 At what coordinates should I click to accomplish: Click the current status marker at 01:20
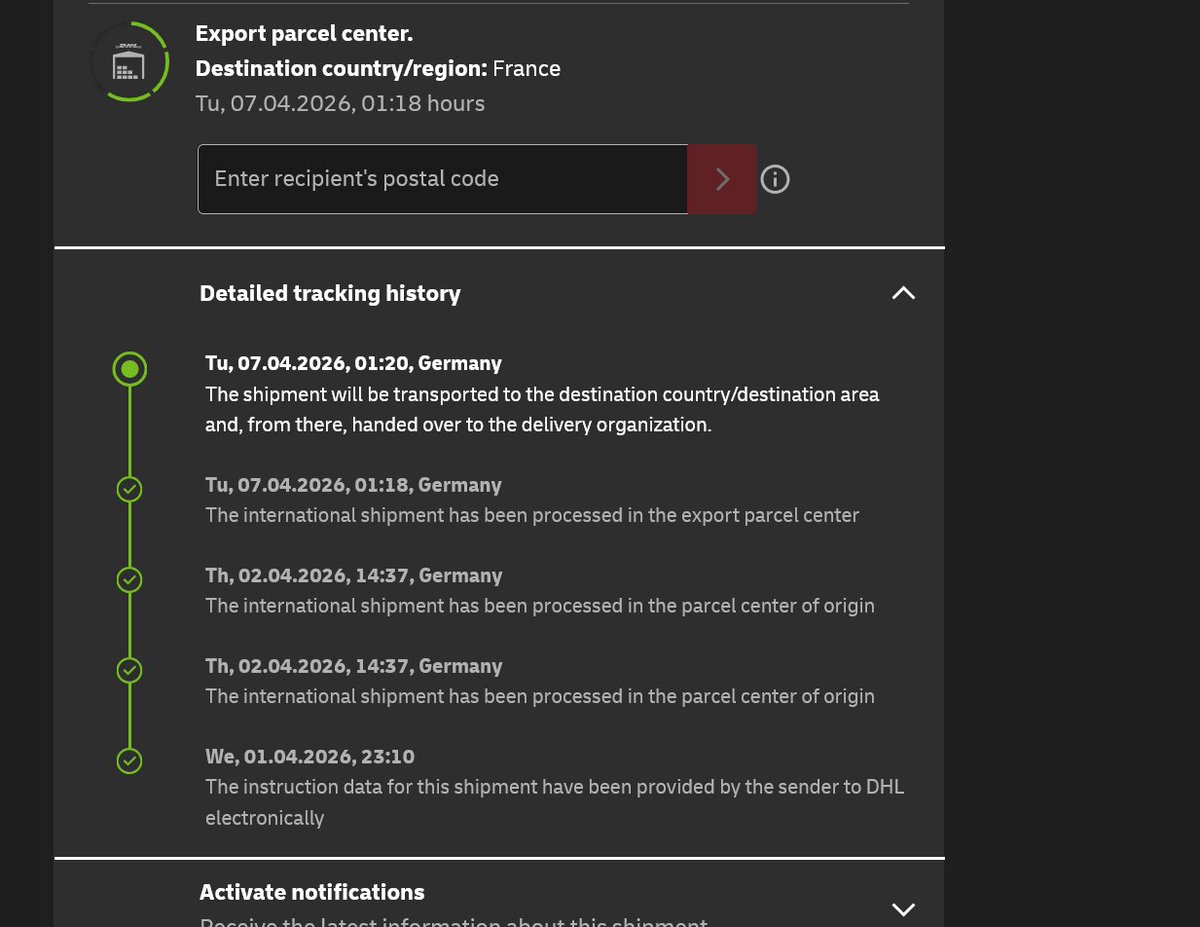130,369
